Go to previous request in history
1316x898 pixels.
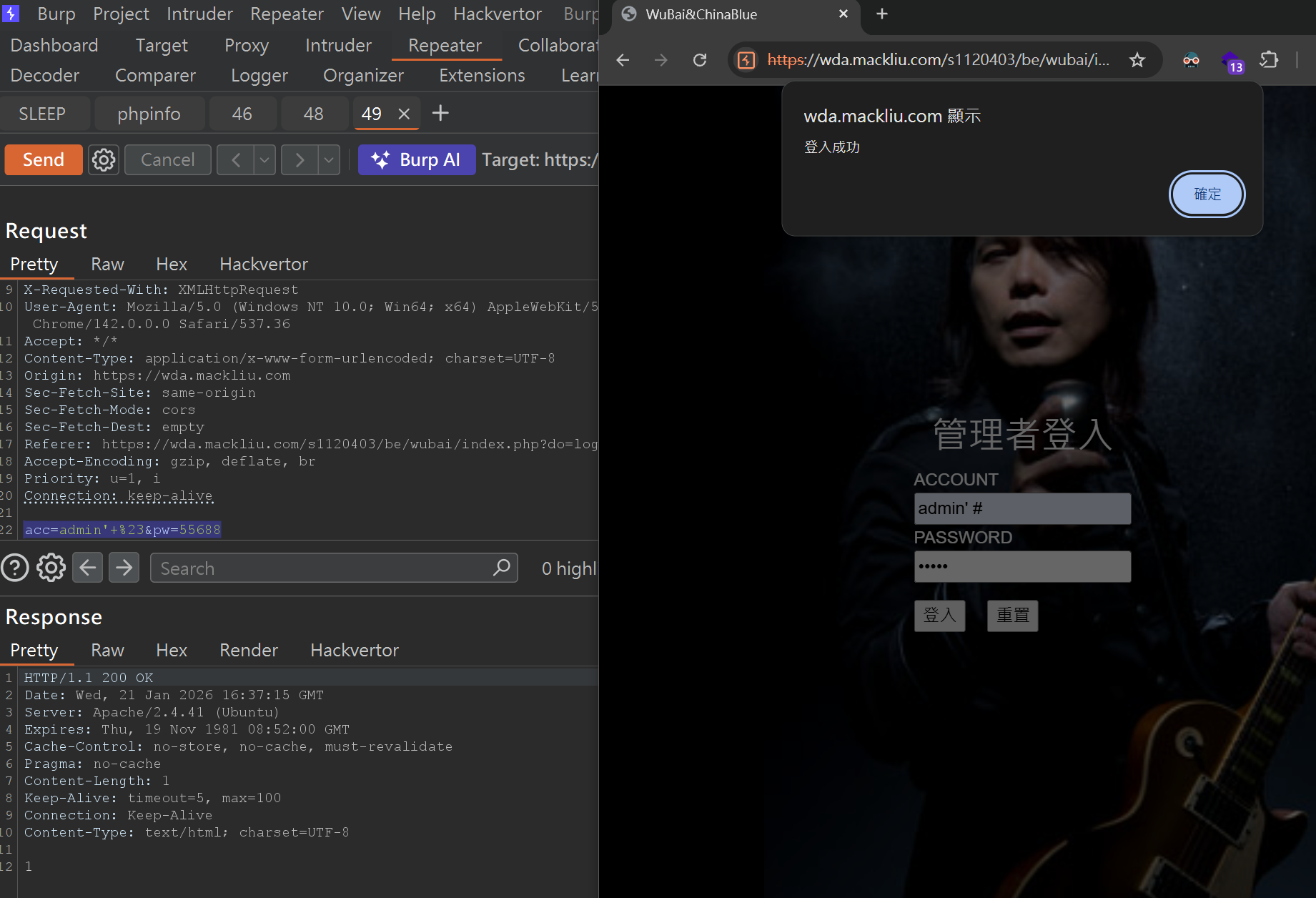[x=235, y=159]
